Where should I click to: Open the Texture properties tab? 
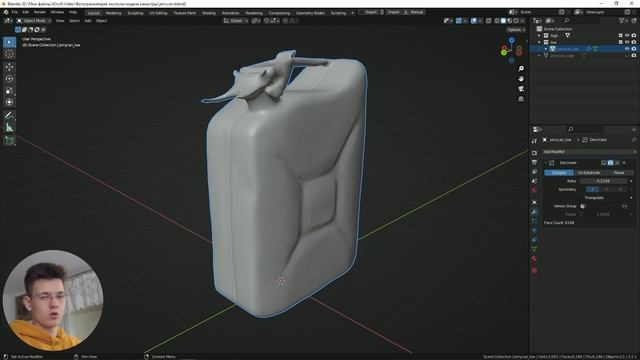point(534,270)
